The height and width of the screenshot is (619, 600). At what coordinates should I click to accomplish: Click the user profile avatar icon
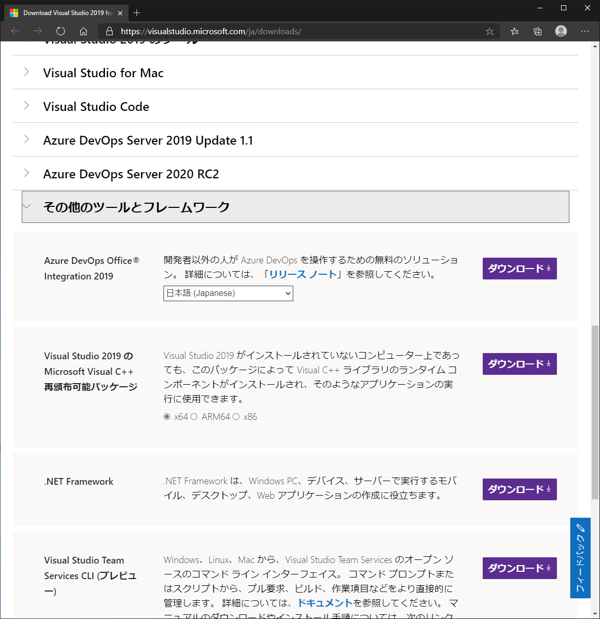(x=561, y=31)
